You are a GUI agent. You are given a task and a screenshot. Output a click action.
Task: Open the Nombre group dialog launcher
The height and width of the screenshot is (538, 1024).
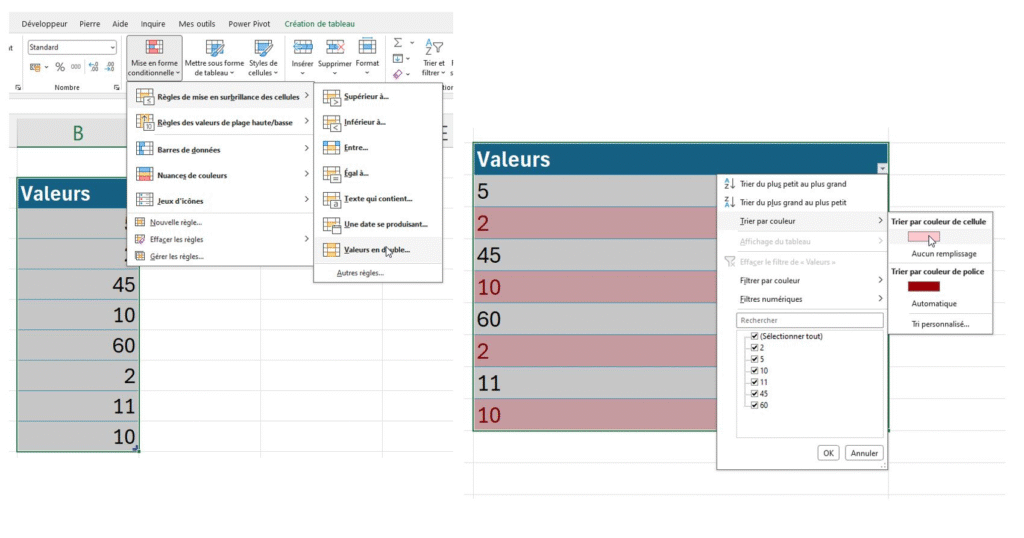pyautogui.click(x=117, y=87)
